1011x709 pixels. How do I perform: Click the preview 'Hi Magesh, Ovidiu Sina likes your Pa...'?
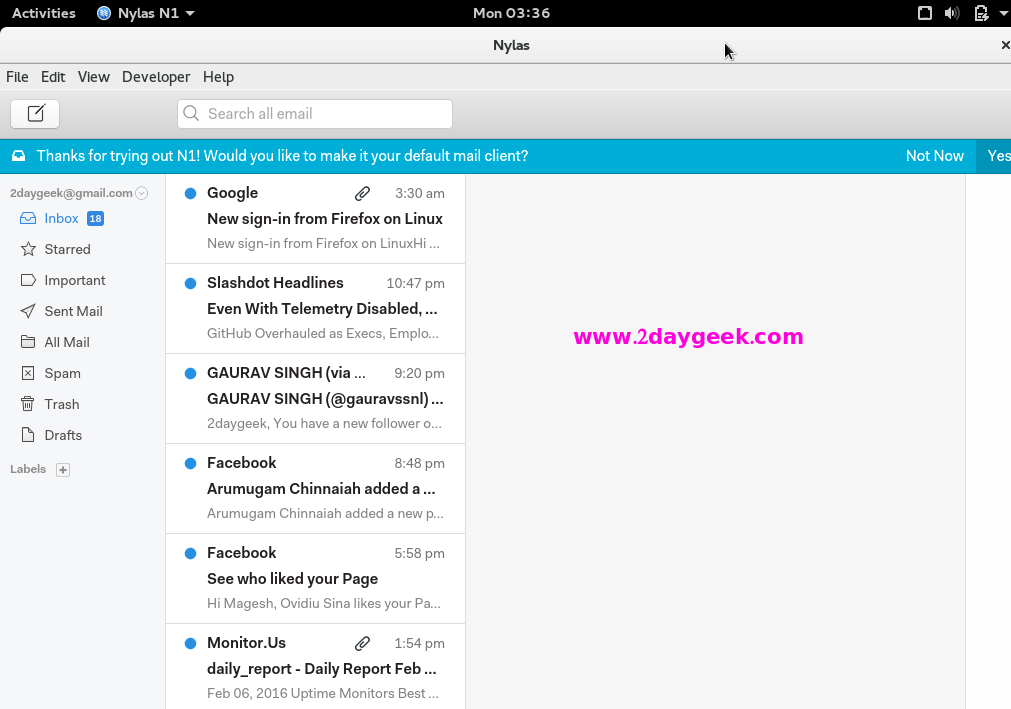point(324,603)
